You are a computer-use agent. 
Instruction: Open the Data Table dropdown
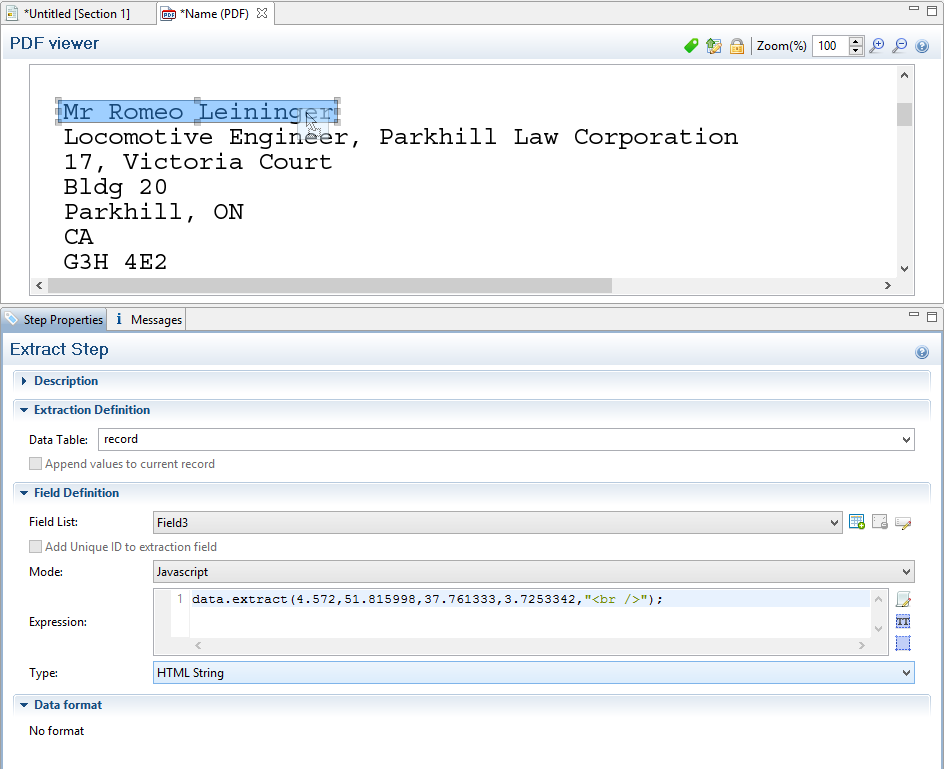click(906, 440)
